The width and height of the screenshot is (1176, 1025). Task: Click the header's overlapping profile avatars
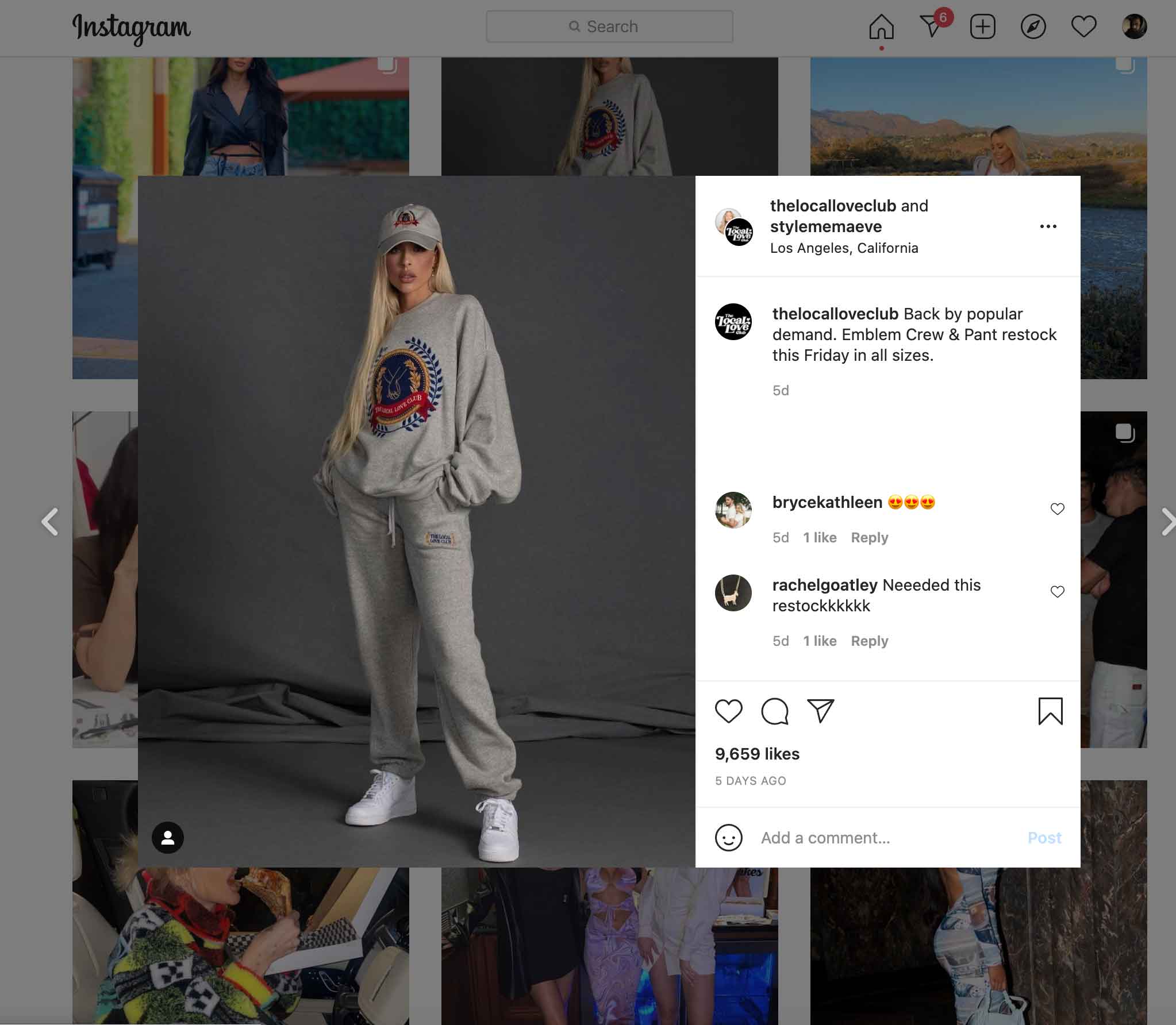pos(734,227)
